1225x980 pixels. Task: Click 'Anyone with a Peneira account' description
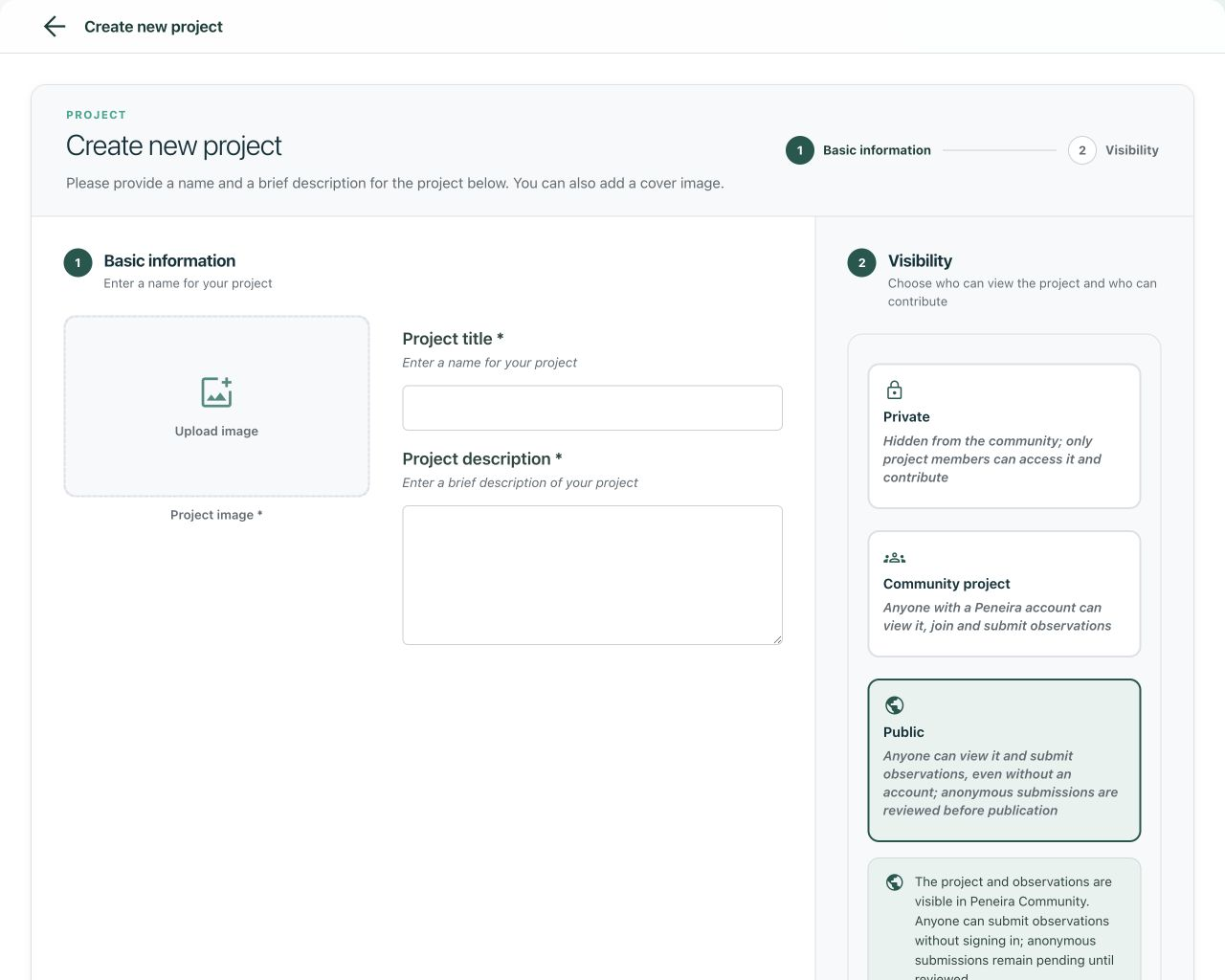pos(997,616)
